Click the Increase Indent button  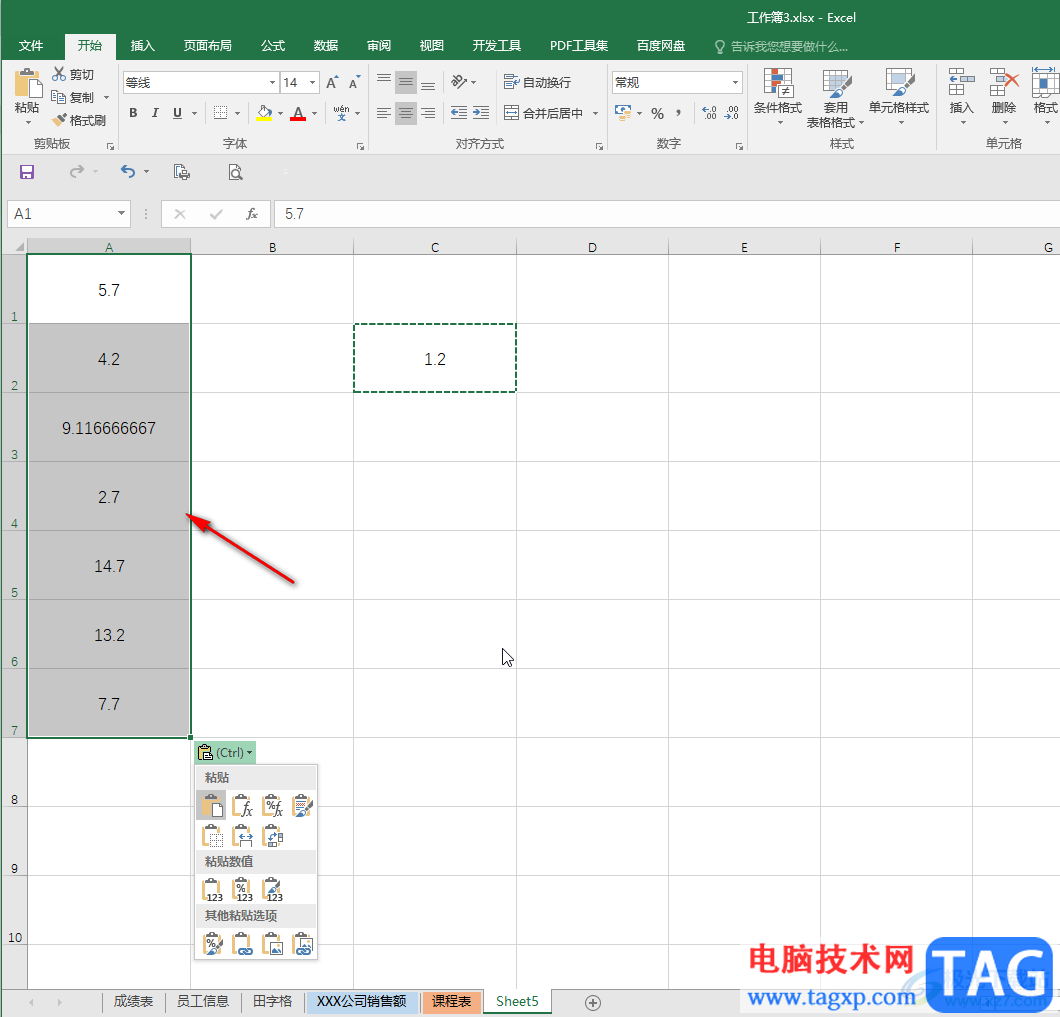click(481, 113)
